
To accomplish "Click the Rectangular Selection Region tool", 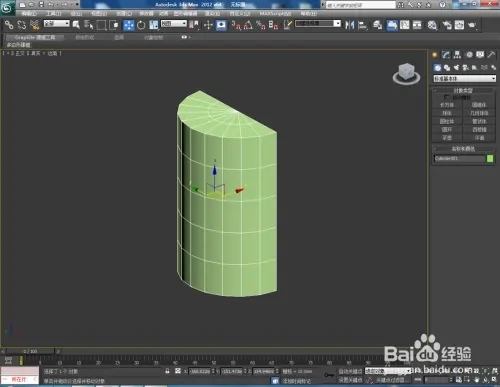I will (101, 25).
